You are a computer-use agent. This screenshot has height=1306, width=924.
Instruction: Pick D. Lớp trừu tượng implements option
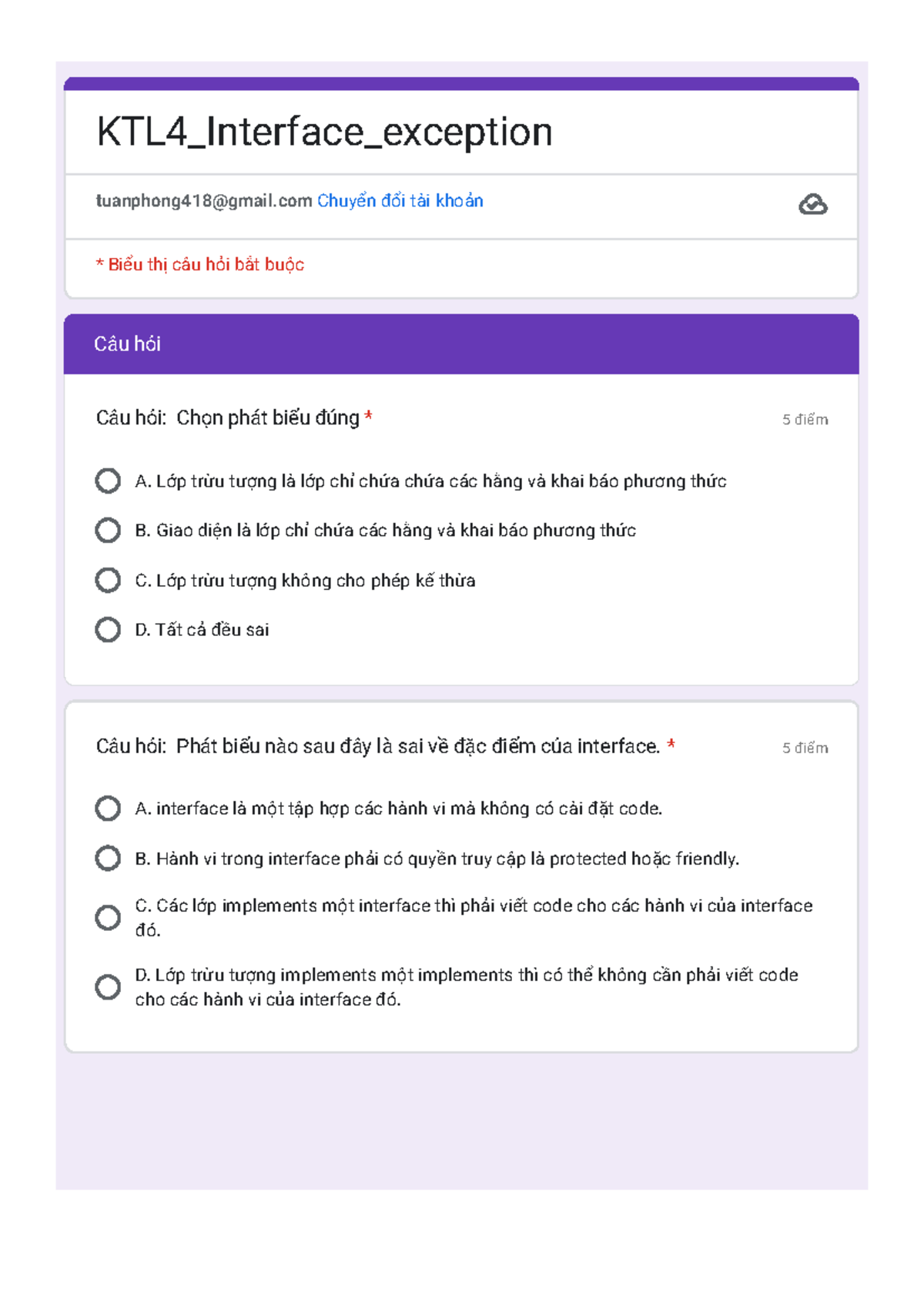click(108, 986)
